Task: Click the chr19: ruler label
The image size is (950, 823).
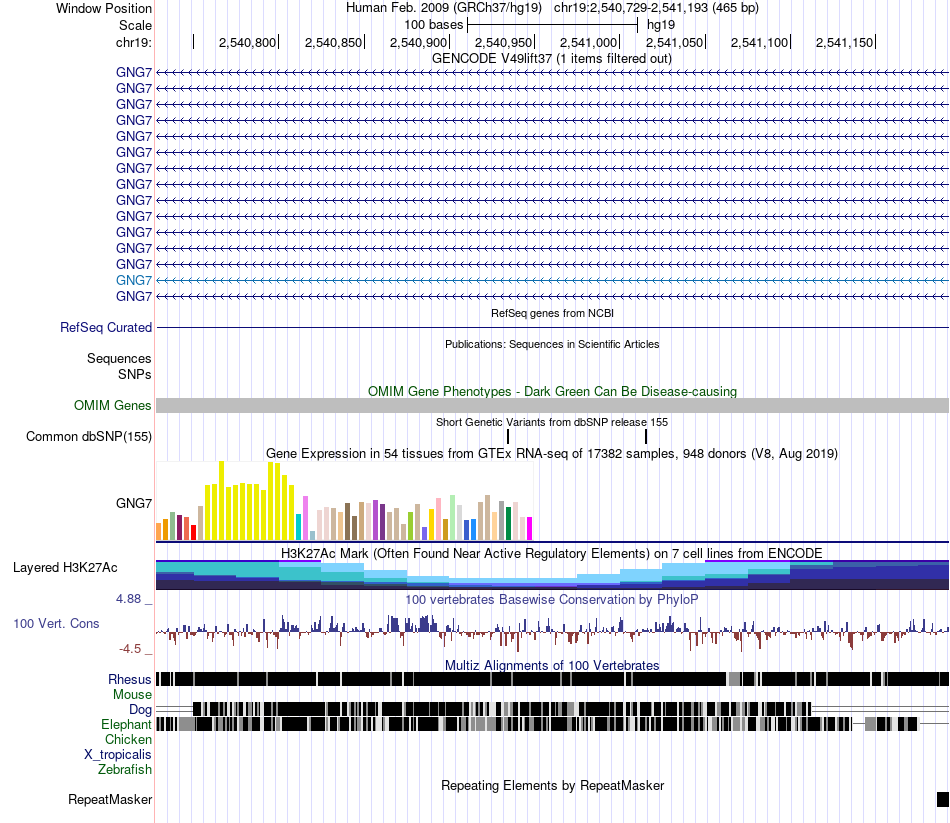Action: [133, 42]
